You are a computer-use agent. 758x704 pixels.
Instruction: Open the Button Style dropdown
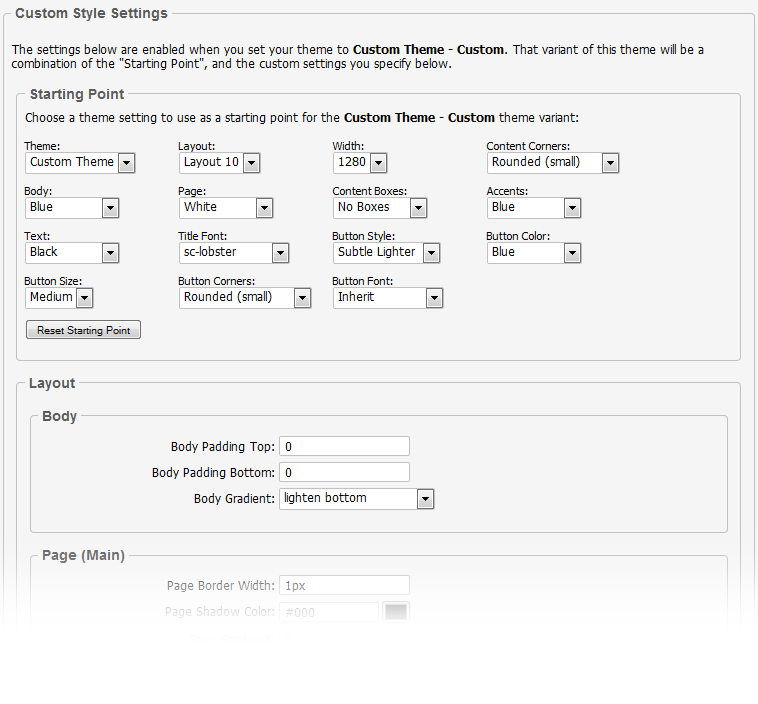pos(387,252)
